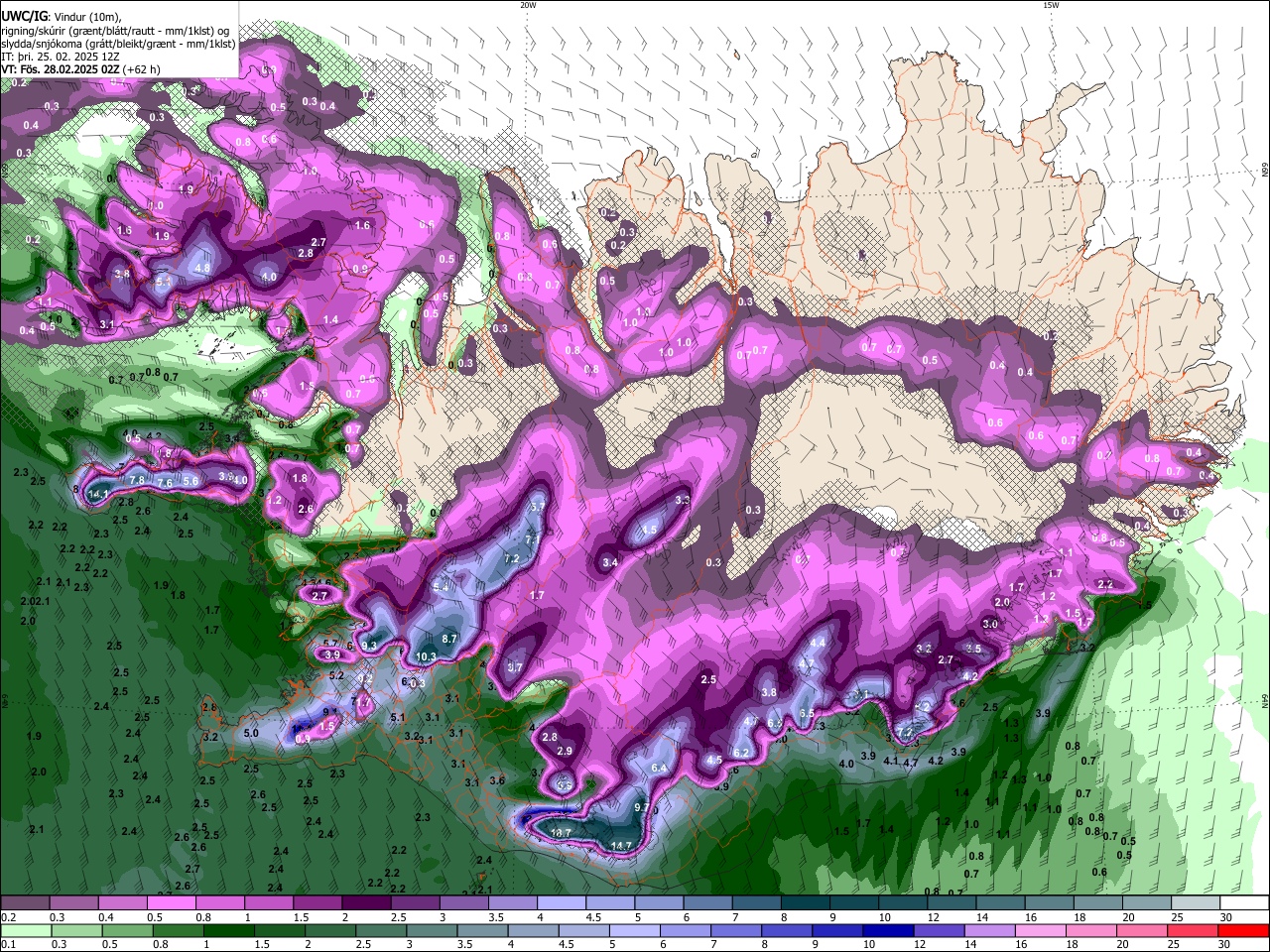Click the precipitation value "9.7" on the map
This screenshot has width=1270, height=952.
click(x=642, y=807)
